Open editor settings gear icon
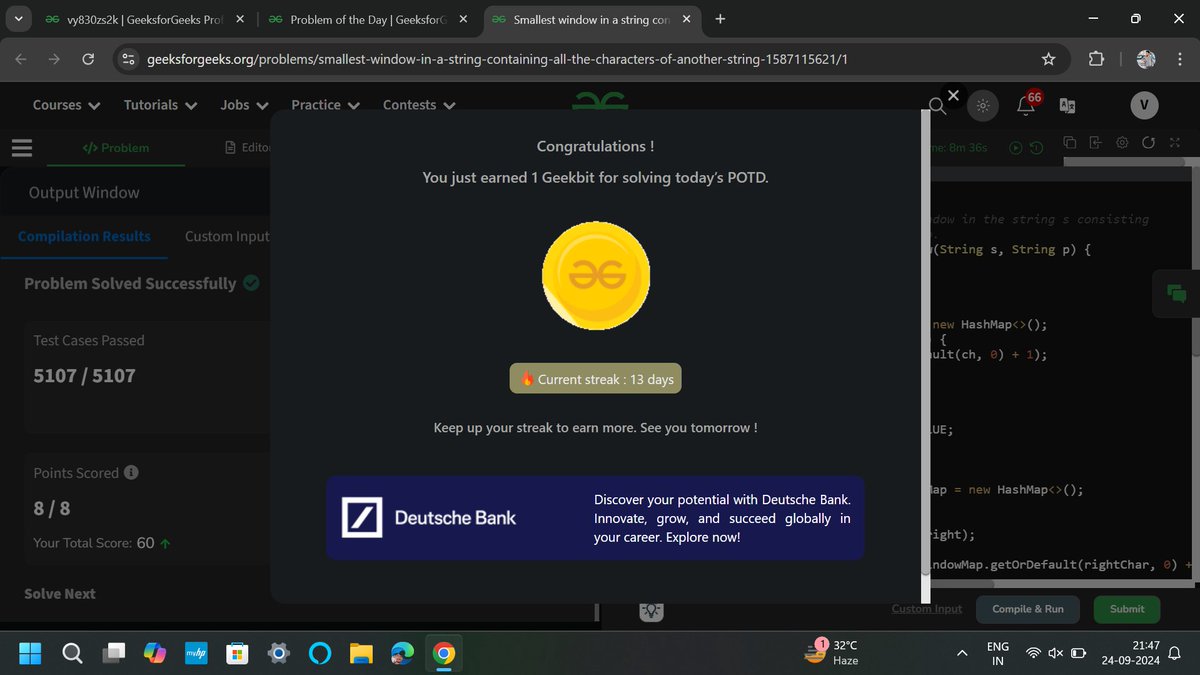Viewport: 1200px width, 675px height. click(1122, 143)
